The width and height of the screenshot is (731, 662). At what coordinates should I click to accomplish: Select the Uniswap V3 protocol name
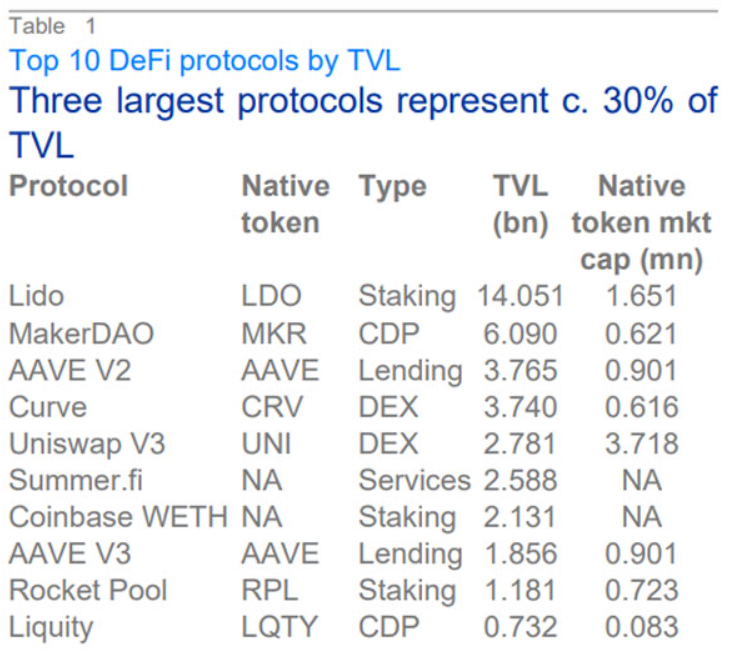tap(81, 443)
